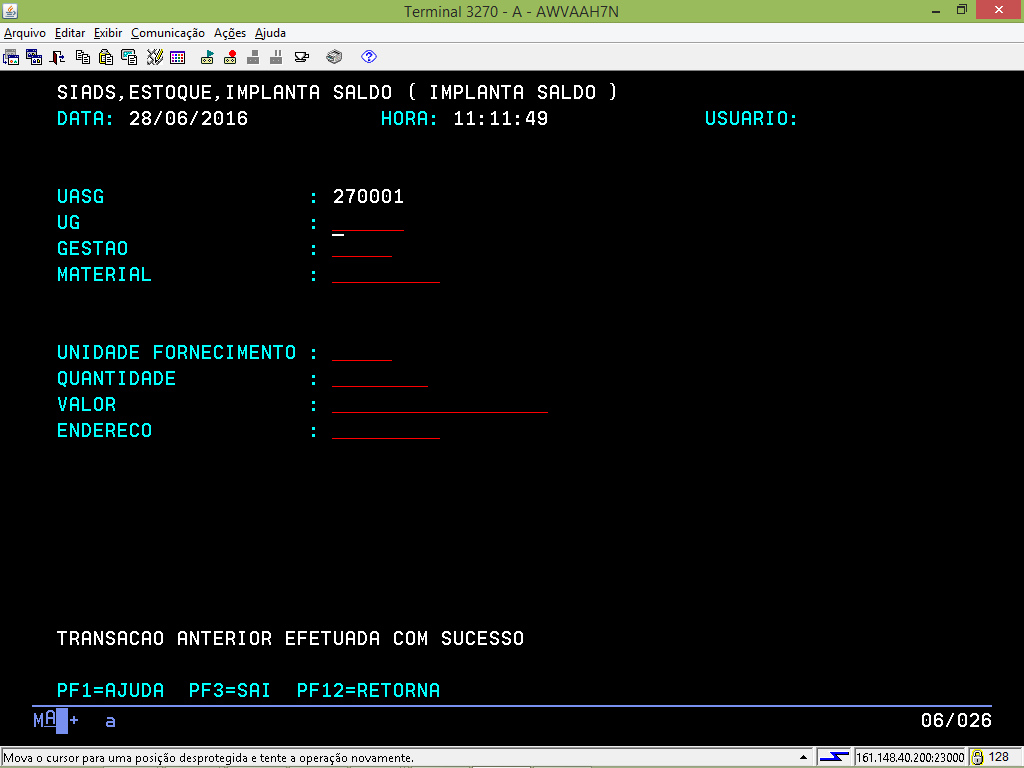This screenshot has width=1024, height=768.
Task: Open the Exibir menu
Action: tap(108, 33)
